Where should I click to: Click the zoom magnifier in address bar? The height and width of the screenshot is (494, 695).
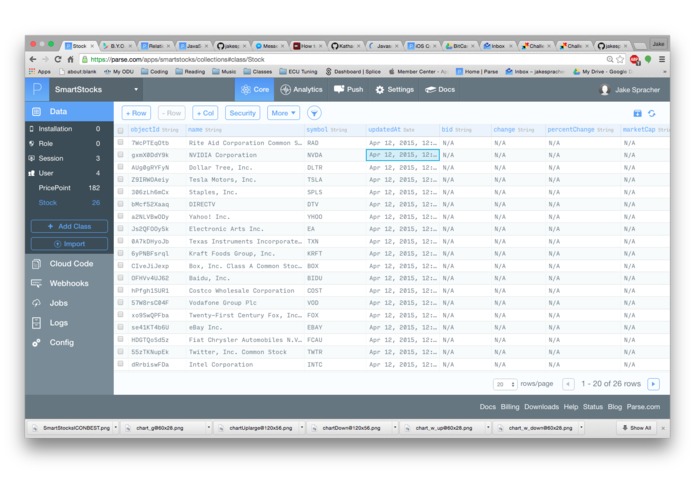pos(610,59)
